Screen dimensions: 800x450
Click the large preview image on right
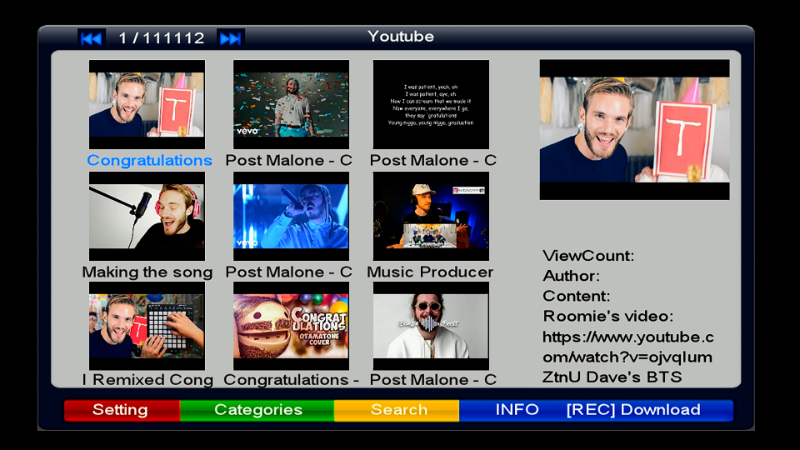(x=635, y=130)
